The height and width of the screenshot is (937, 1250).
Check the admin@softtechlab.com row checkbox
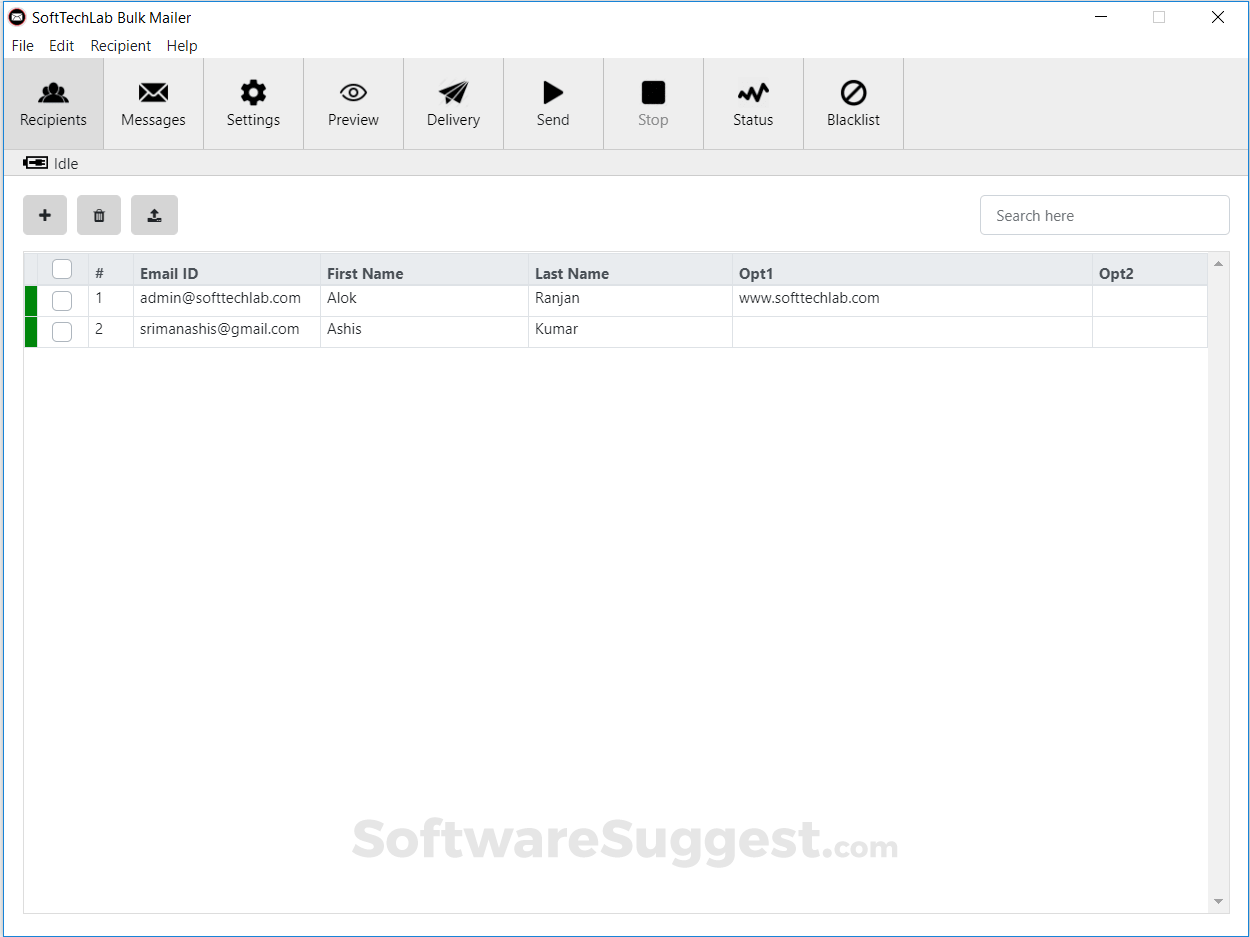pyautogui.click(x=62, y=300)
